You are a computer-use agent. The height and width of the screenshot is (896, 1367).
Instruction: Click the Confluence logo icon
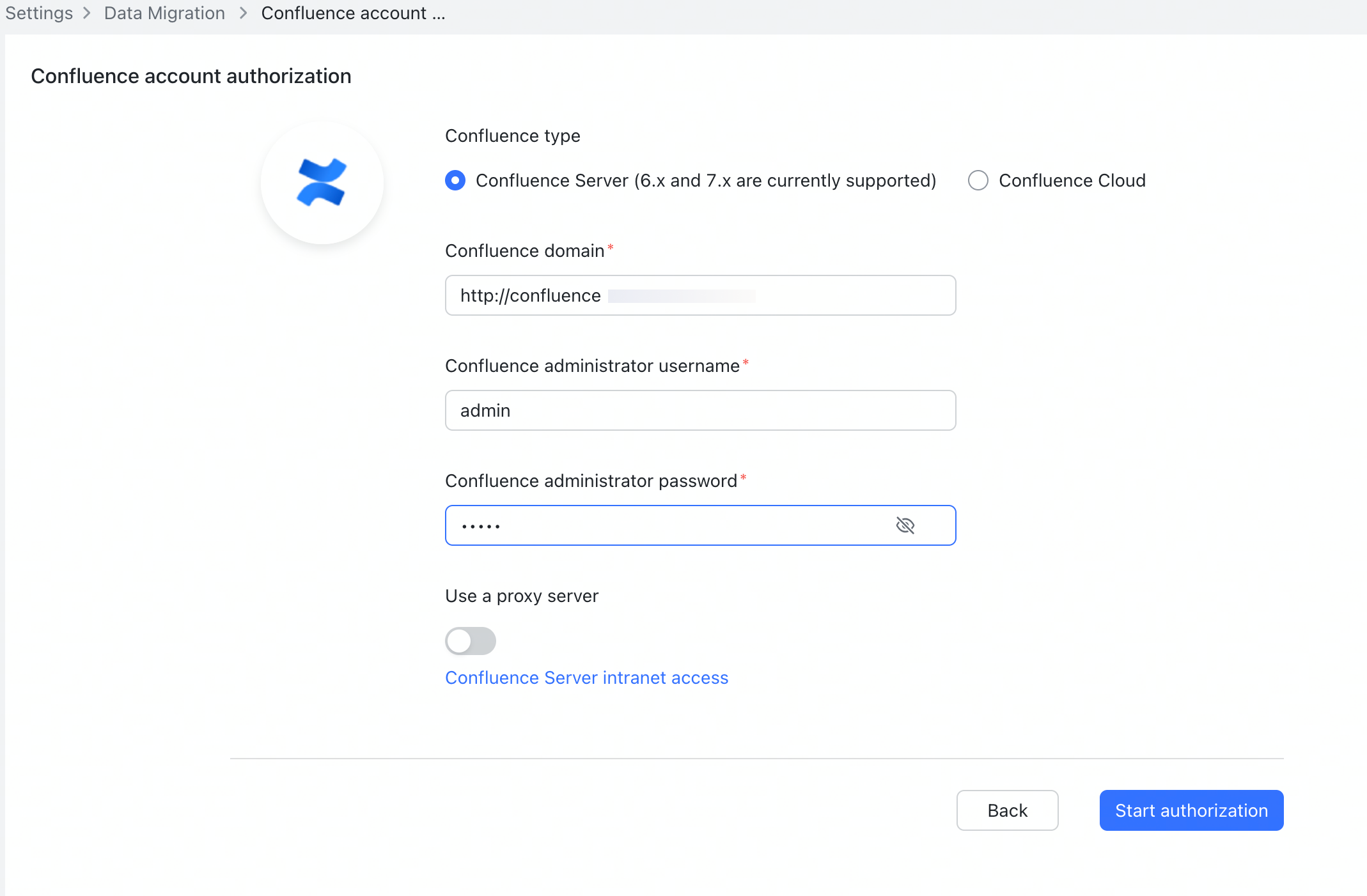click(x=322, y=183)
